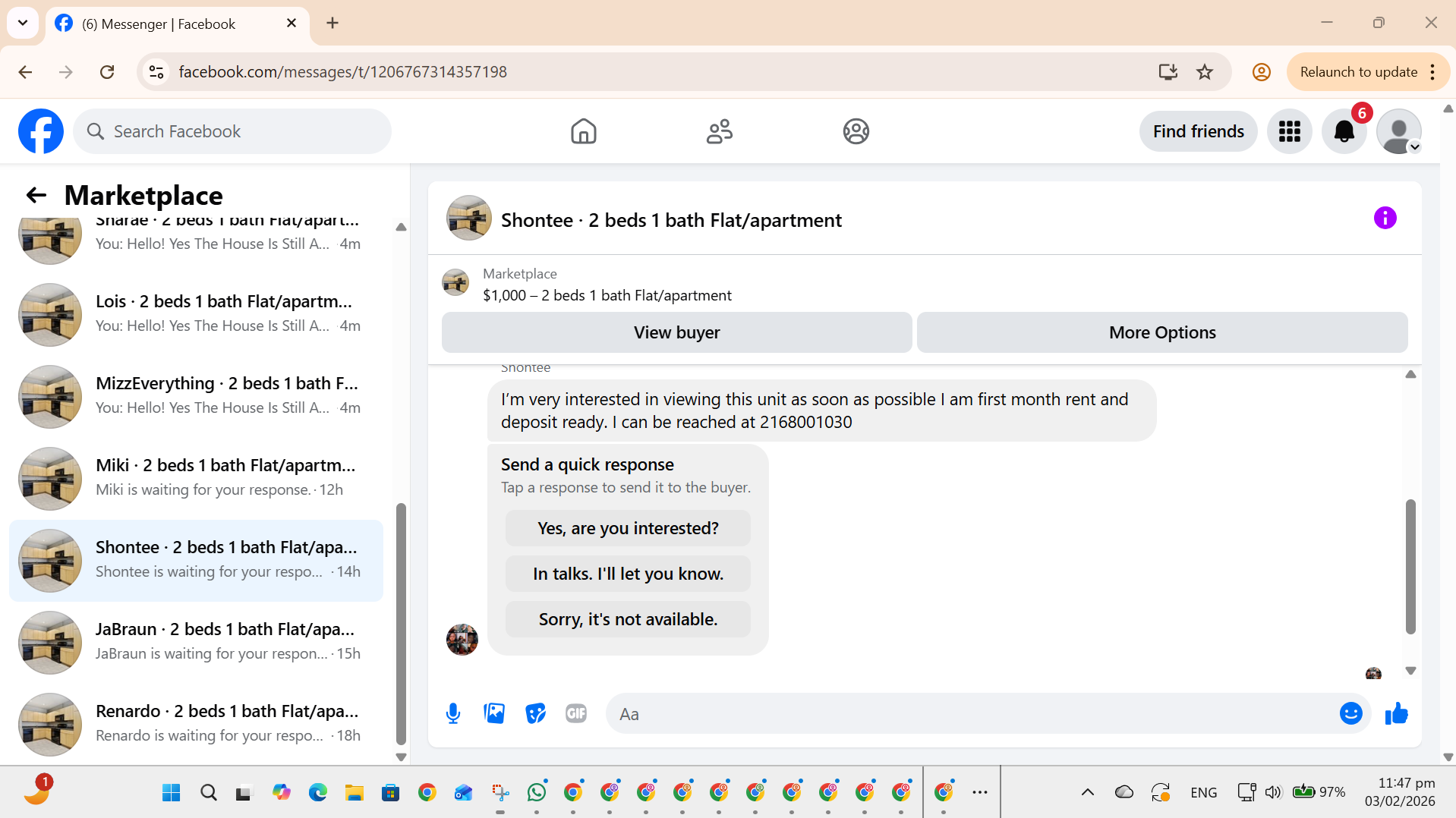Attach a photo using image icon
1456x818 pixels.
click(494, 713)
